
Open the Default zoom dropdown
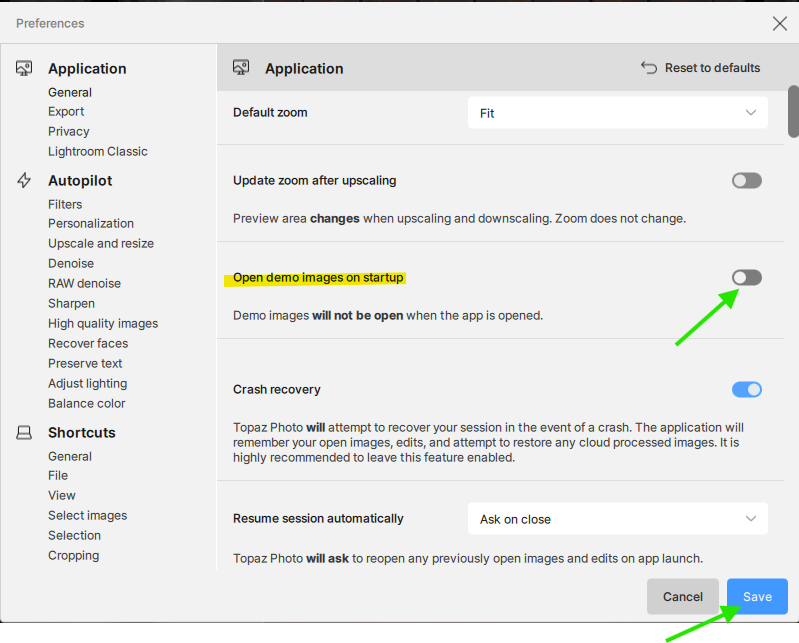pos(617,113)
